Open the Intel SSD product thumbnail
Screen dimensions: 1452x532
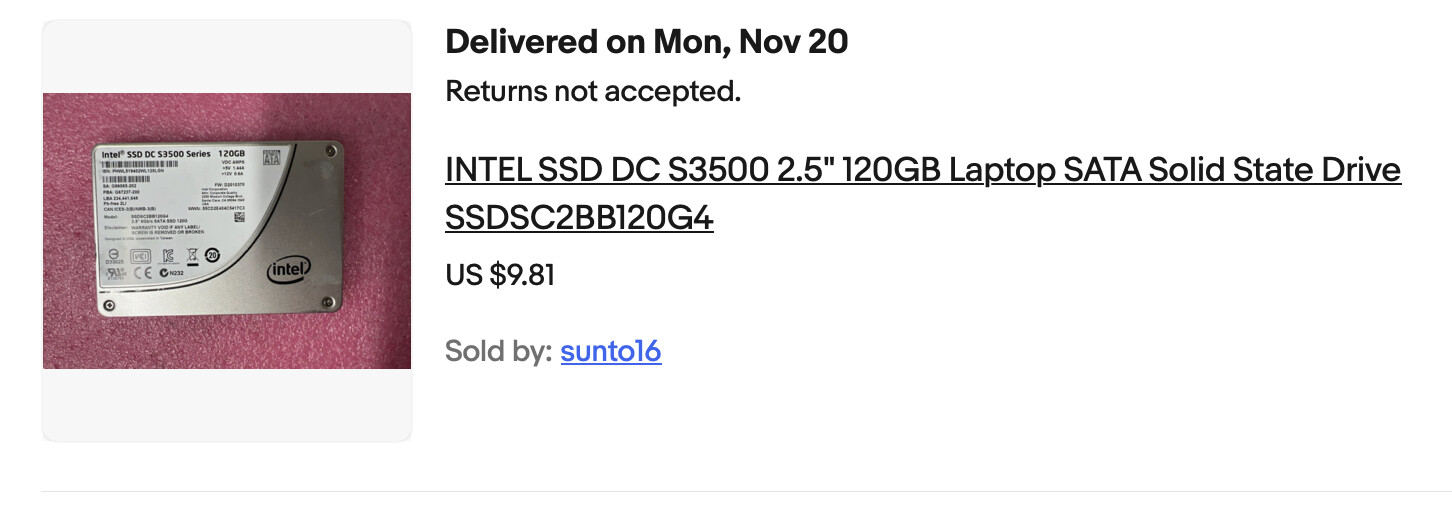click(227, 231)
